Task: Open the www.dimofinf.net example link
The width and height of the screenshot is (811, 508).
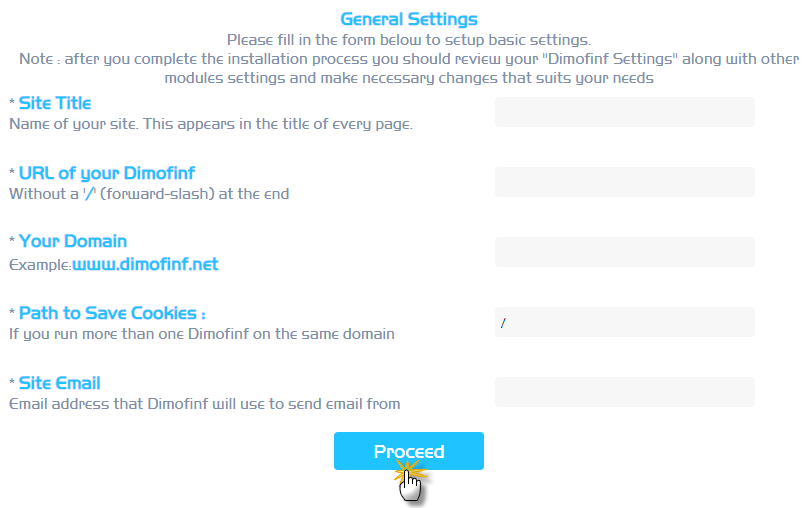Action: (x=145, y=264)
